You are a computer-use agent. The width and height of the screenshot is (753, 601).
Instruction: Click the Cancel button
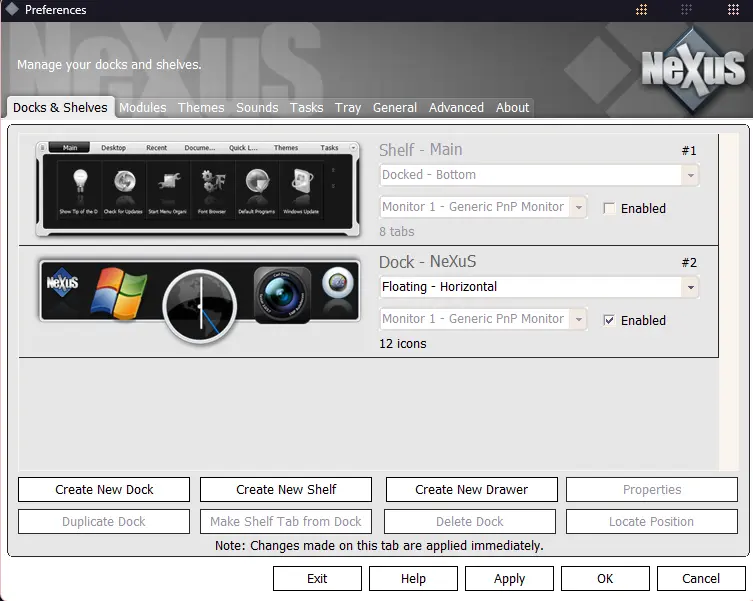click(x=701, y=578)
